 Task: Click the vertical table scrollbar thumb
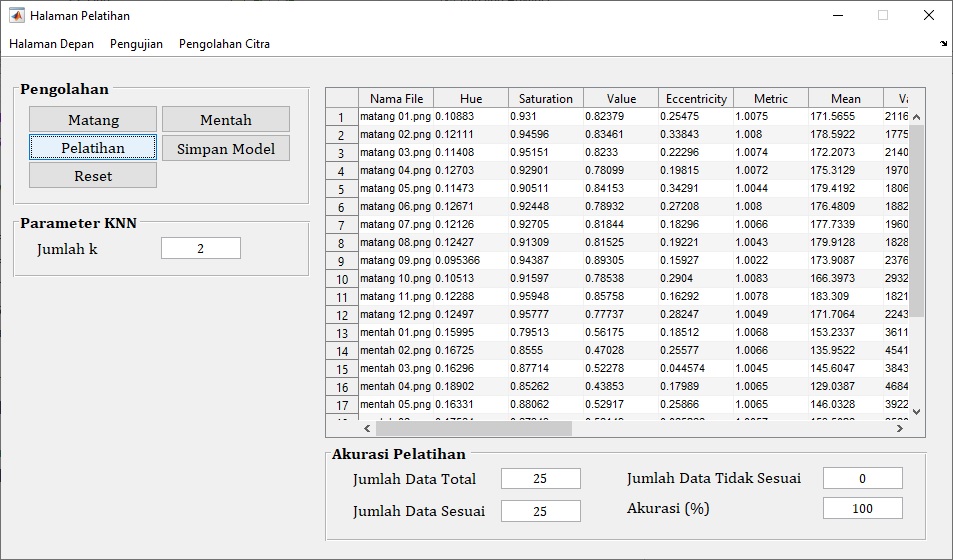(x=916, y=220)
